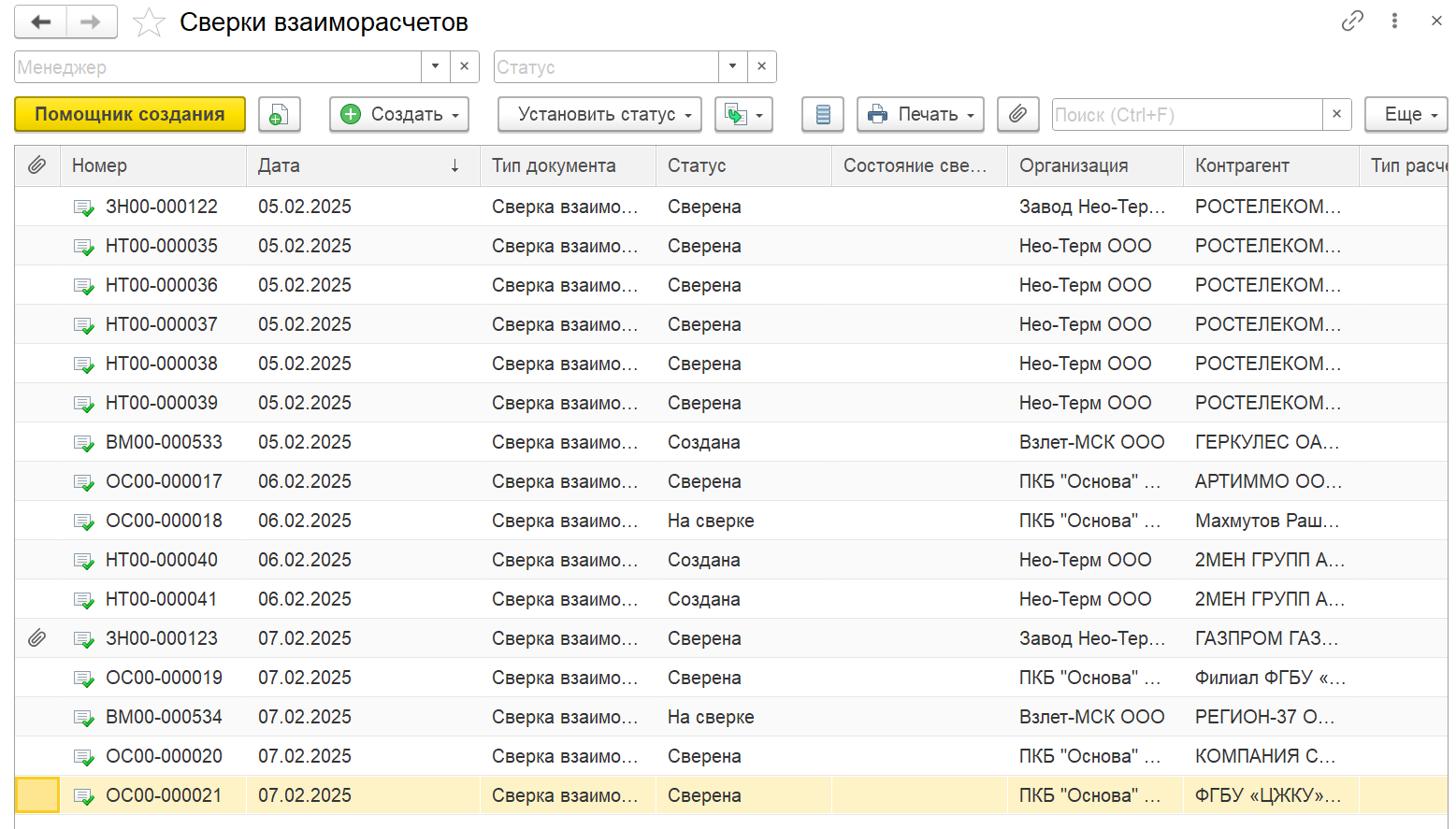Open the Установить статус dropdown
The image size is (1456, 829).
(x=599, y=114)
